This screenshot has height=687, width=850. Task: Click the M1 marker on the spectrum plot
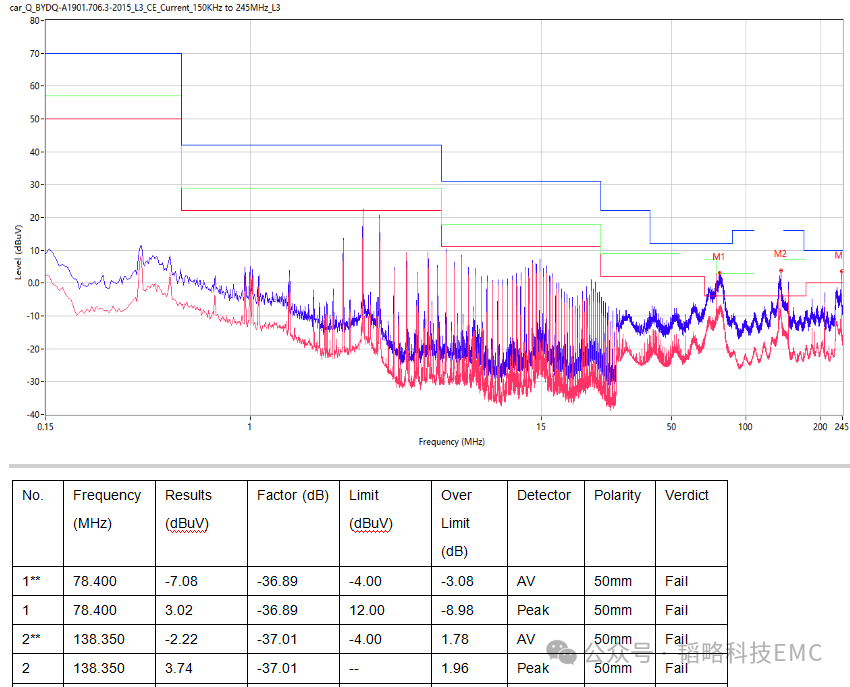[718, 258]
